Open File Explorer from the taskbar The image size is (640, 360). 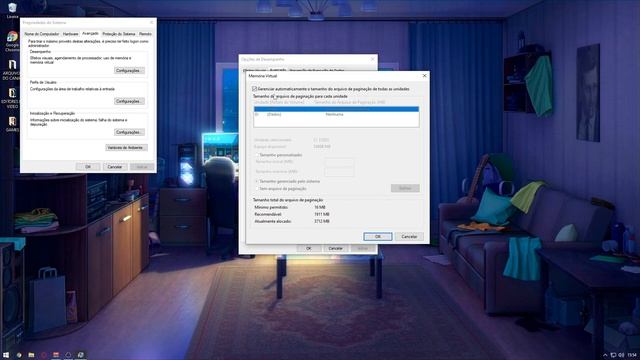pos(31,355)
